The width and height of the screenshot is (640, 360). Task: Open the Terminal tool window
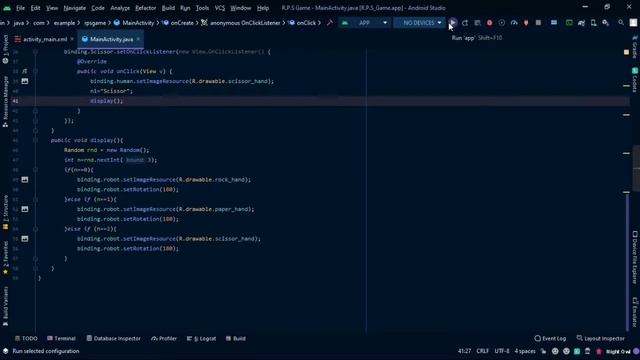(x=61, y=338)
